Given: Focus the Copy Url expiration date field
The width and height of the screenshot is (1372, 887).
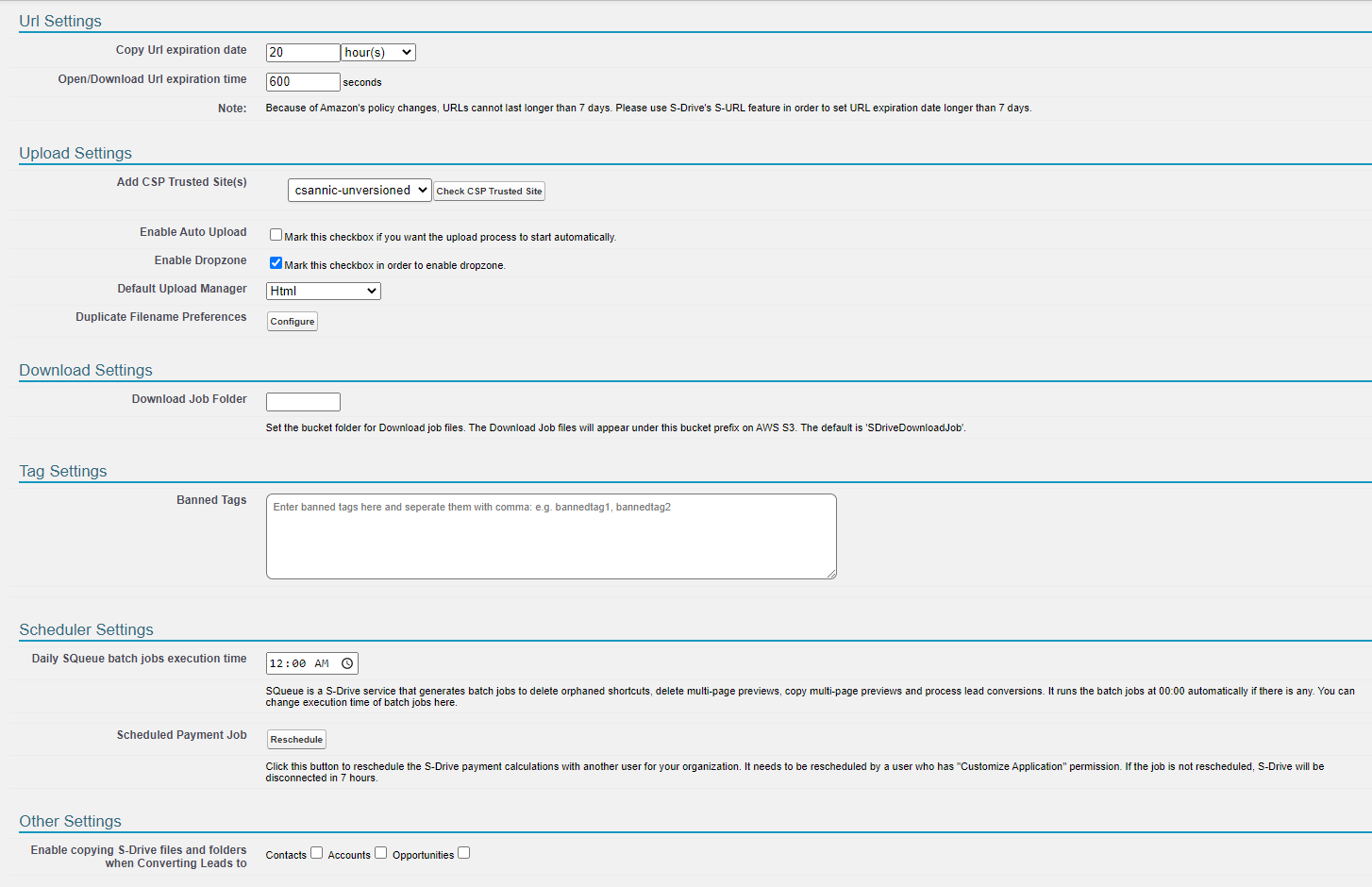Looking at the screenshot, I should (302, 53).
